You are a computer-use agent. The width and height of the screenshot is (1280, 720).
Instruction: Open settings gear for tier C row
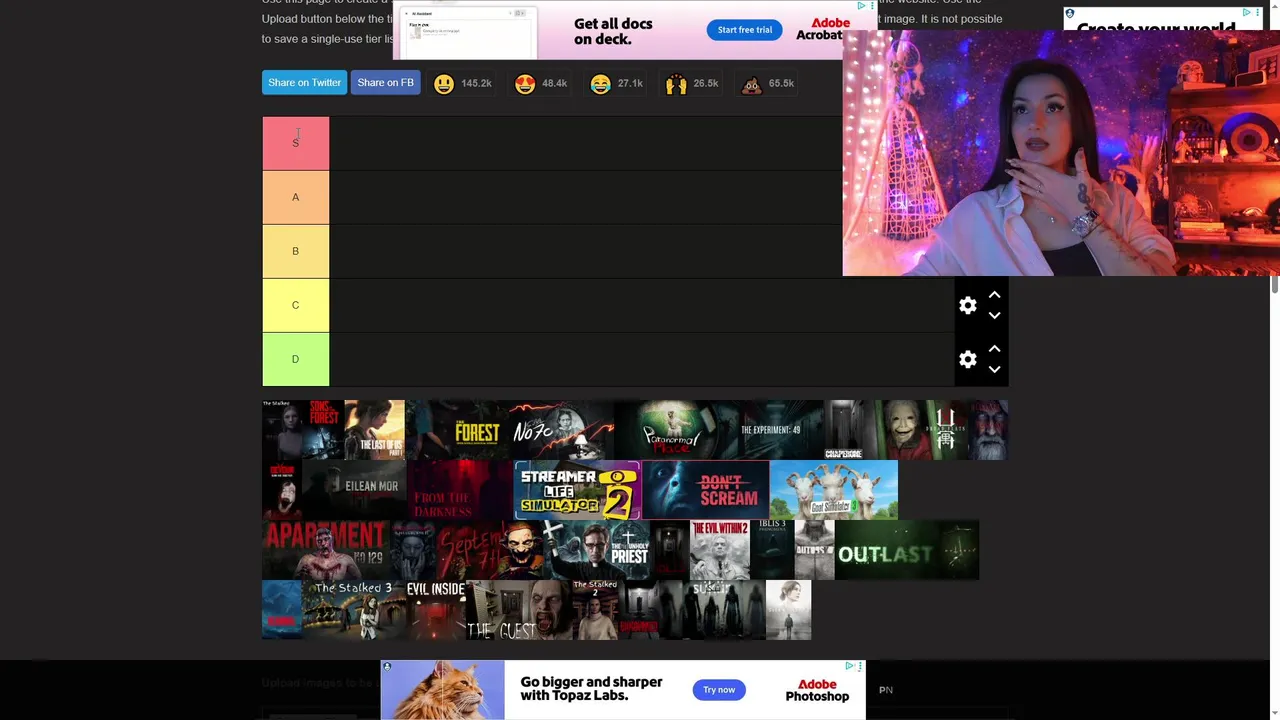[x=967, y=305]
